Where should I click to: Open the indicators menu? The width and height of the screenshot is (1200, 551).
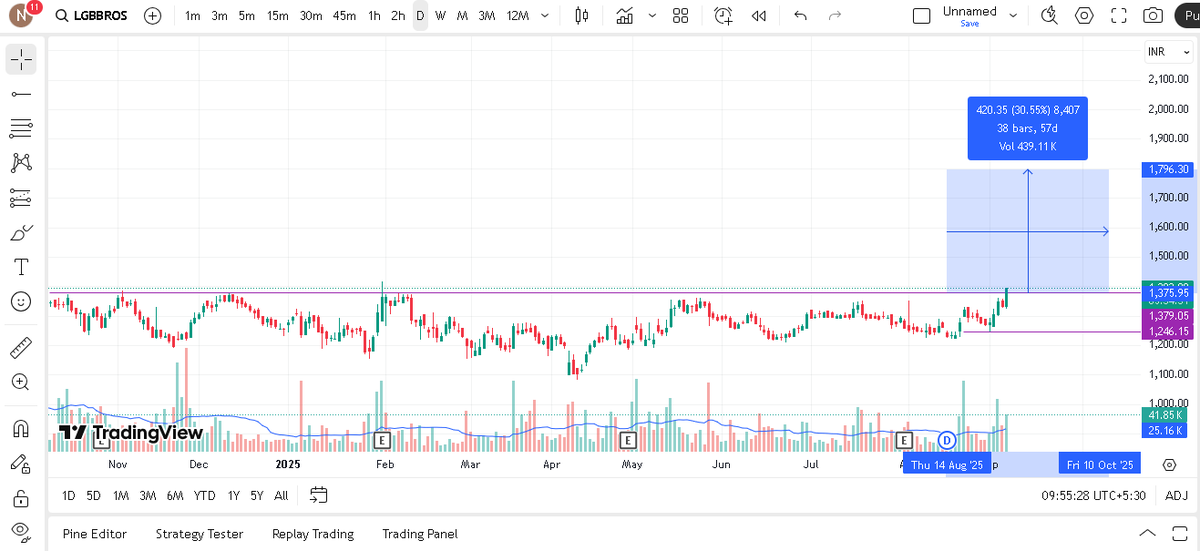(x=625, y=16)
